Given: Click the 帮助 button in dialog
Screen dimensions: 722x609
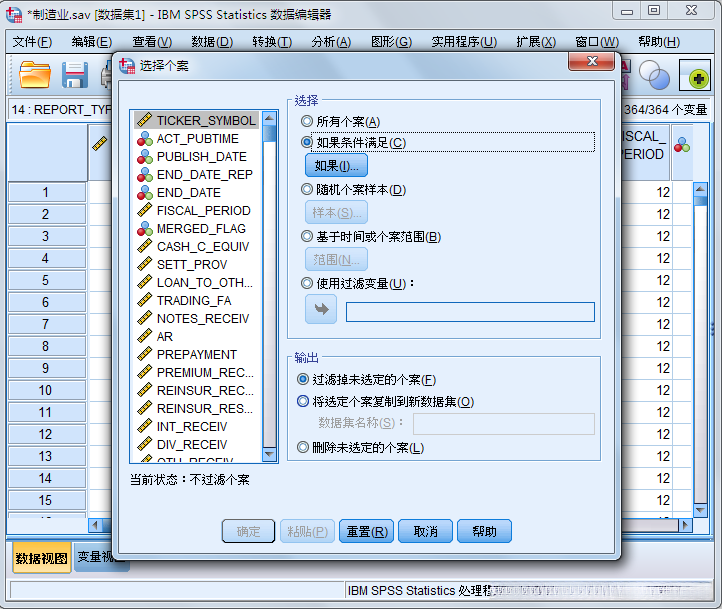Looking at the screenshot, I should coord(484,531).
